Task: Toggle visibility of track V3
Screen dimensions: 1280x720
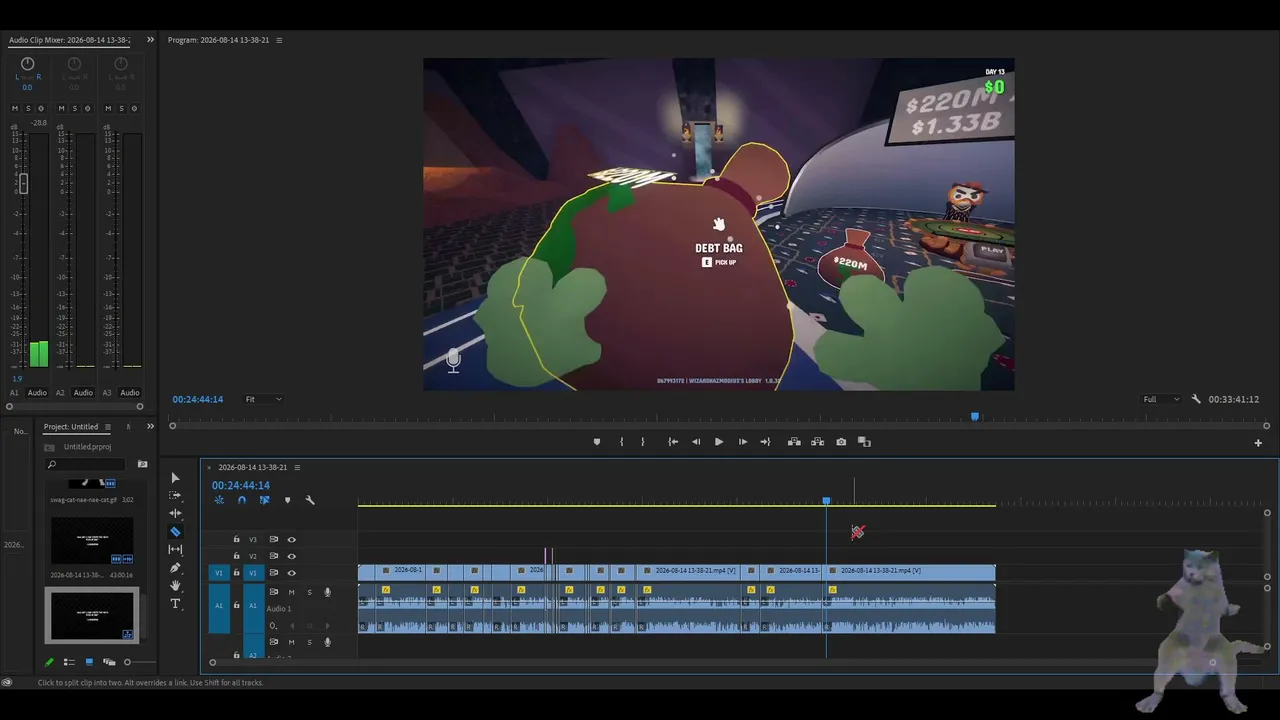Action: pyautogui.click(x=292, y=539)
